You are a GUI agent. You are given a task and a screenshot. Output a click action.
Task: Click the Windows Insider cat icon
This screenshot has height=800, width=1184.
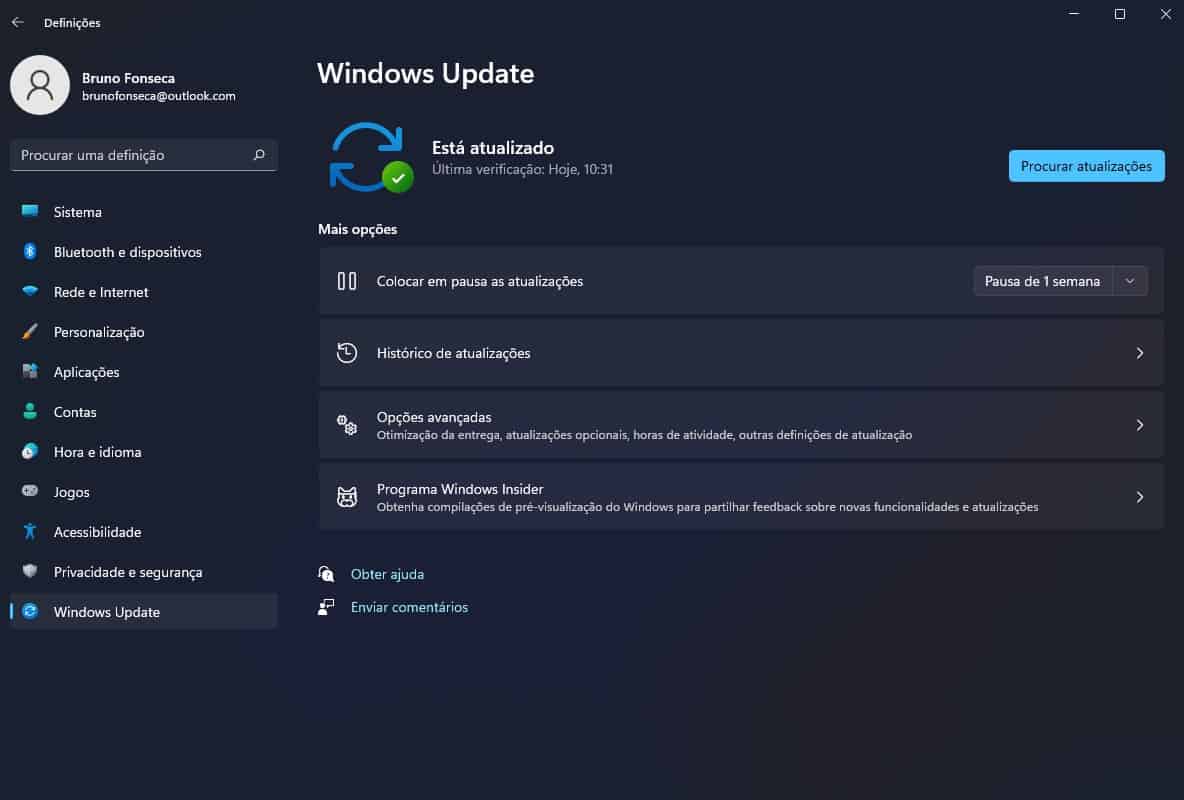pos(347,497)
